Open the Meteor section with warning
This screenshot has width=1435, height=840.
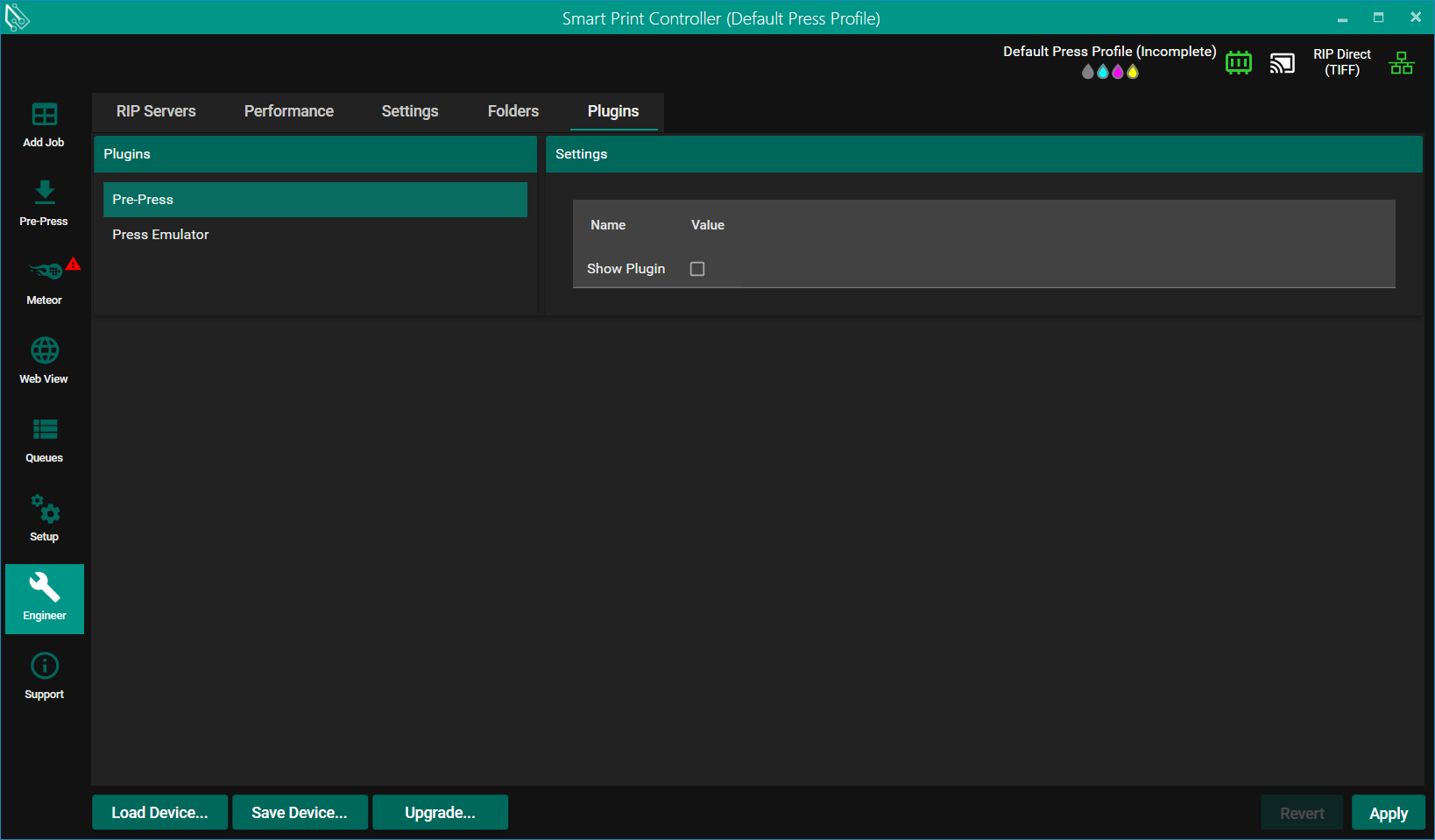tap(44, 282)
